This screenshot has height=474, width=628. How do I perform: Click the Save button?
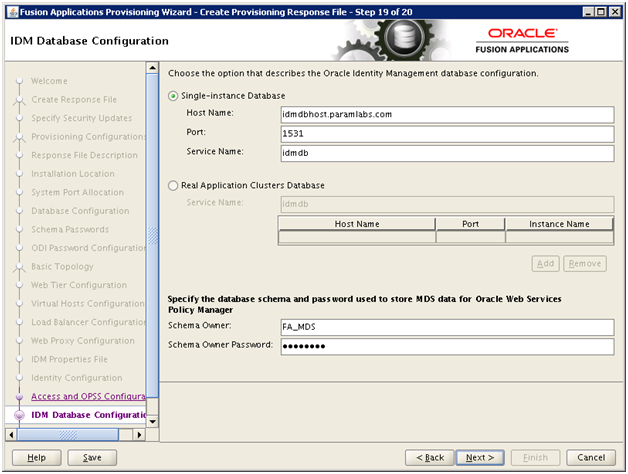click(92, 457)
